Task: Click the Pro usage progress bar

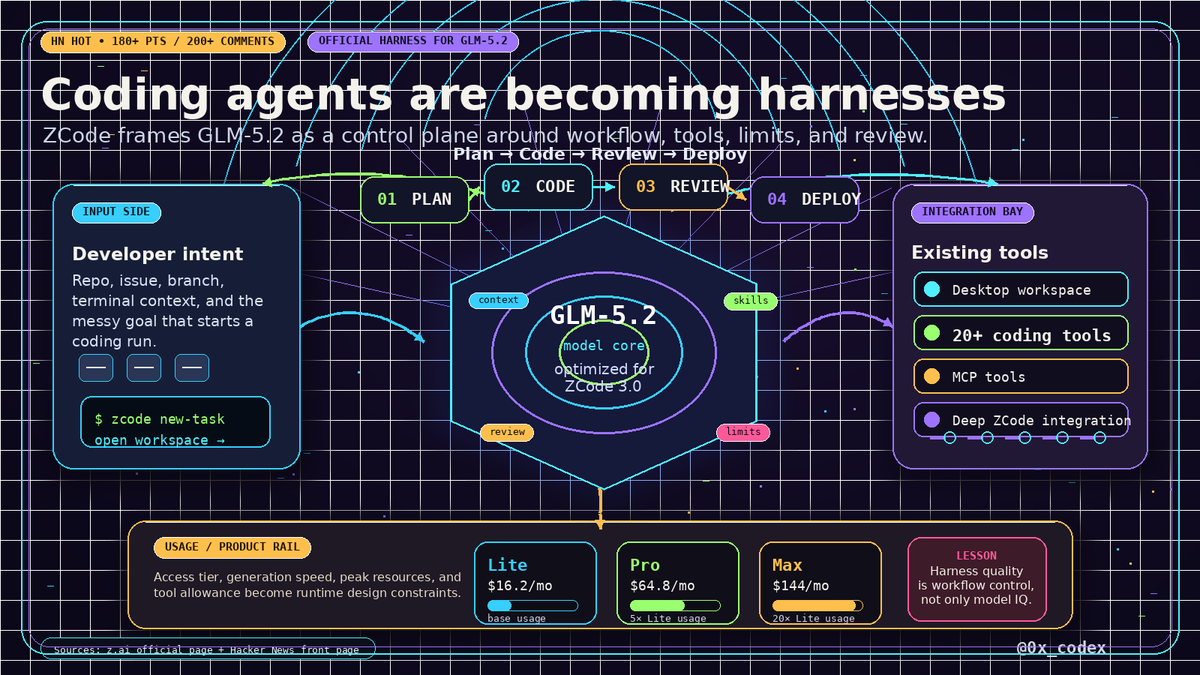Action: [675, 605]
